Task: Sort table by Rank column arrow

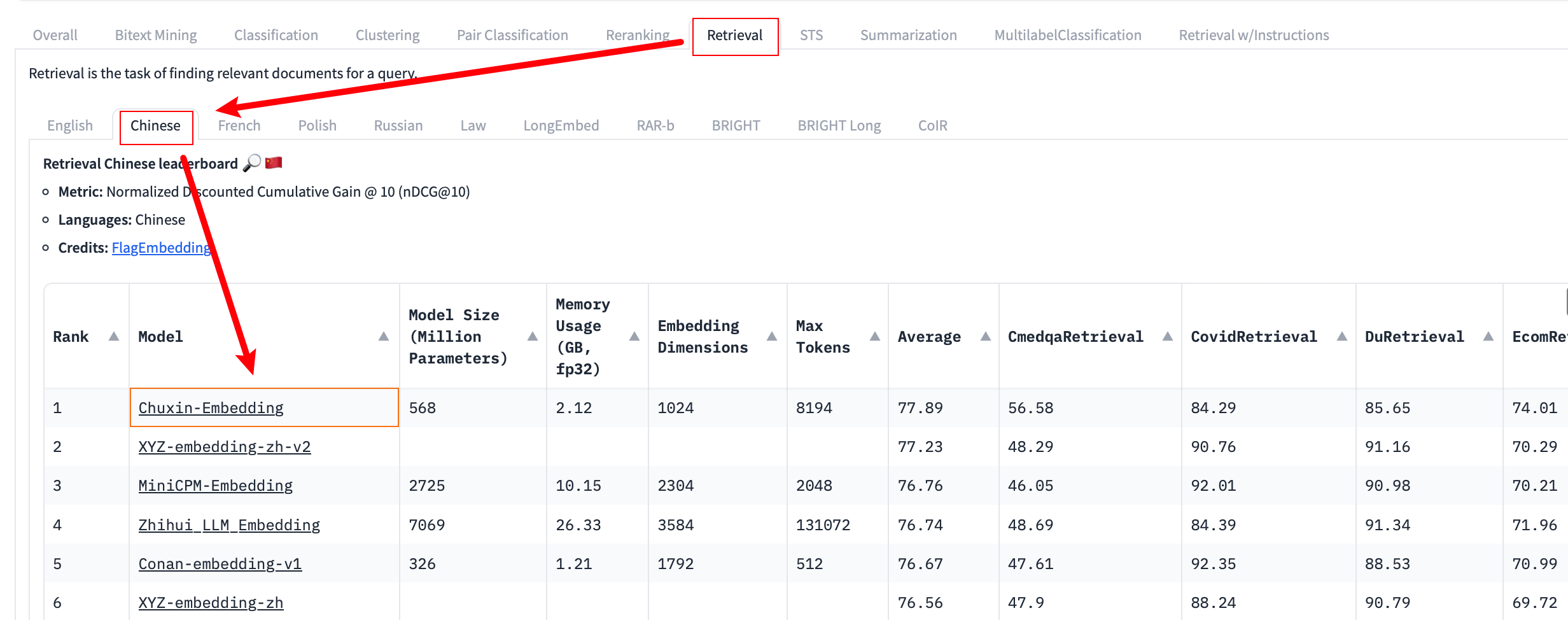Action: pos(114,336)
